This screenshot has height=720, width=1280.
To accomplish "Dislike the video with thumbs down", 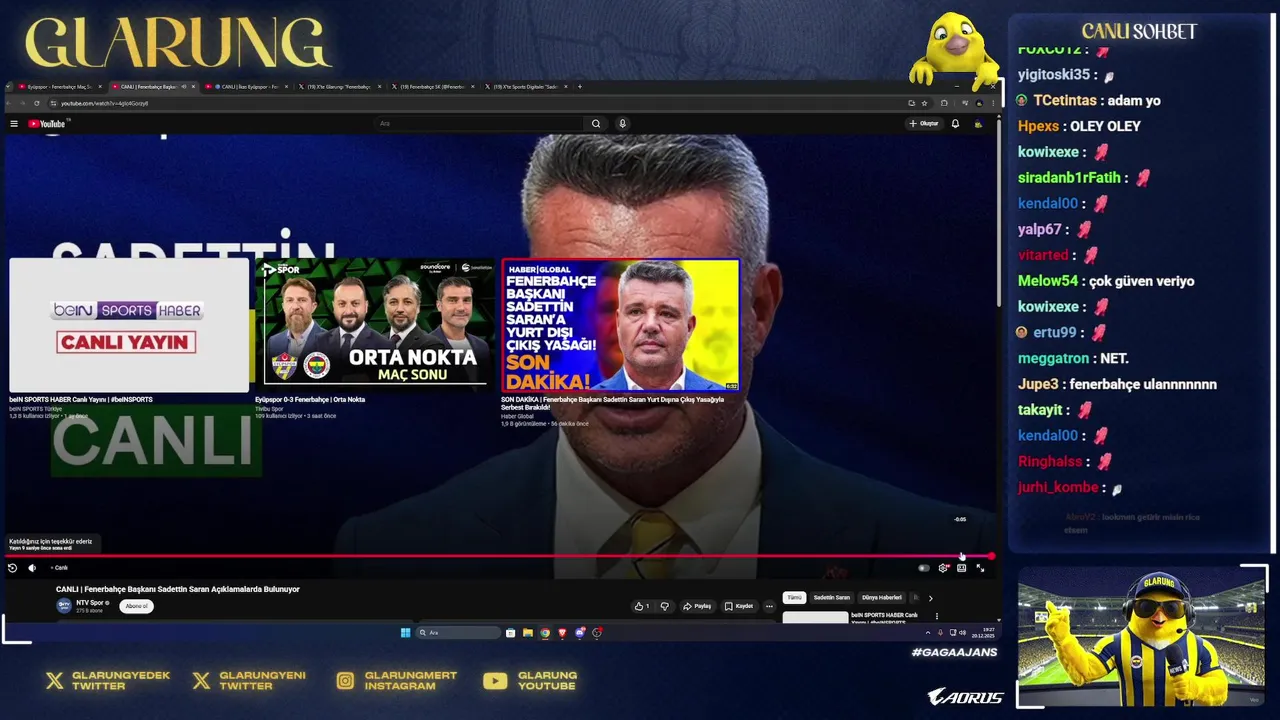I will click(664, 606).
